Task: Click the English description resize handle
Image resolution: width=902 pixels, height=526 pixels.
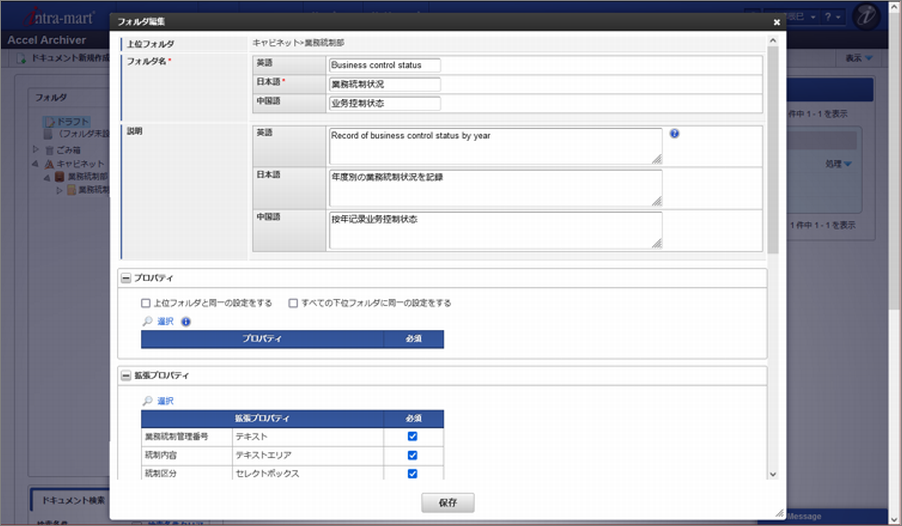Action: [x=657, y=159]
